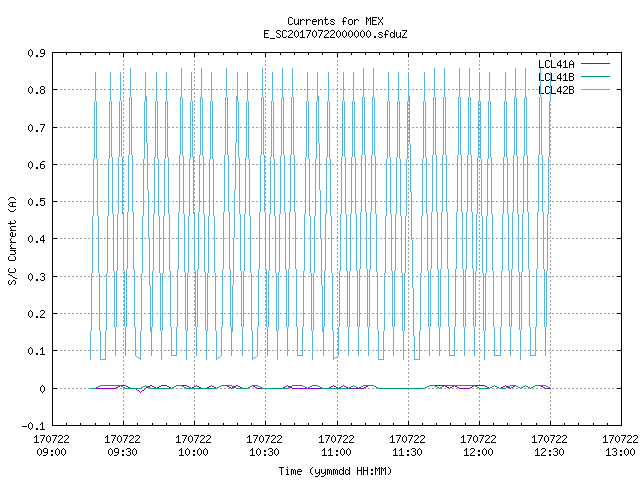The width and height of the screenshot is (640, 480).
Task: Click the chart title 'Currents for MEX'
Action: tap(335, 21)
